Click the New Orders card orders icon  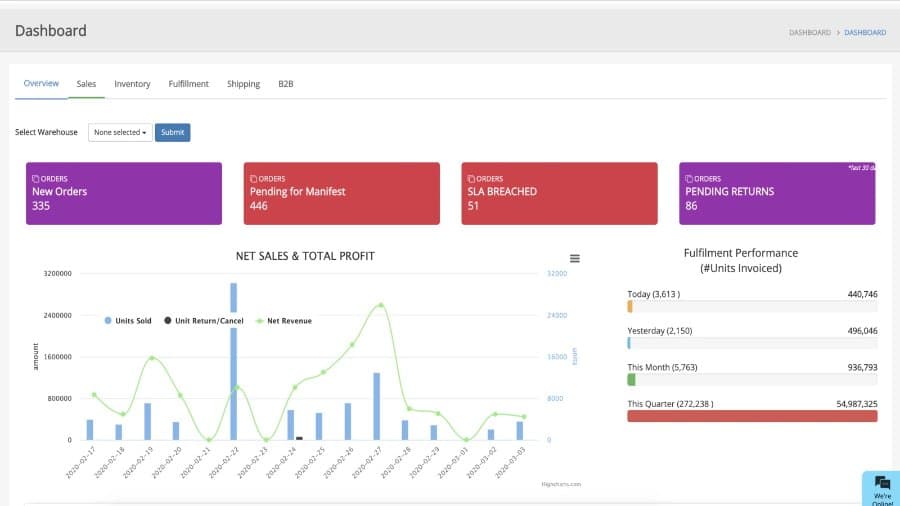coord(36,179)
